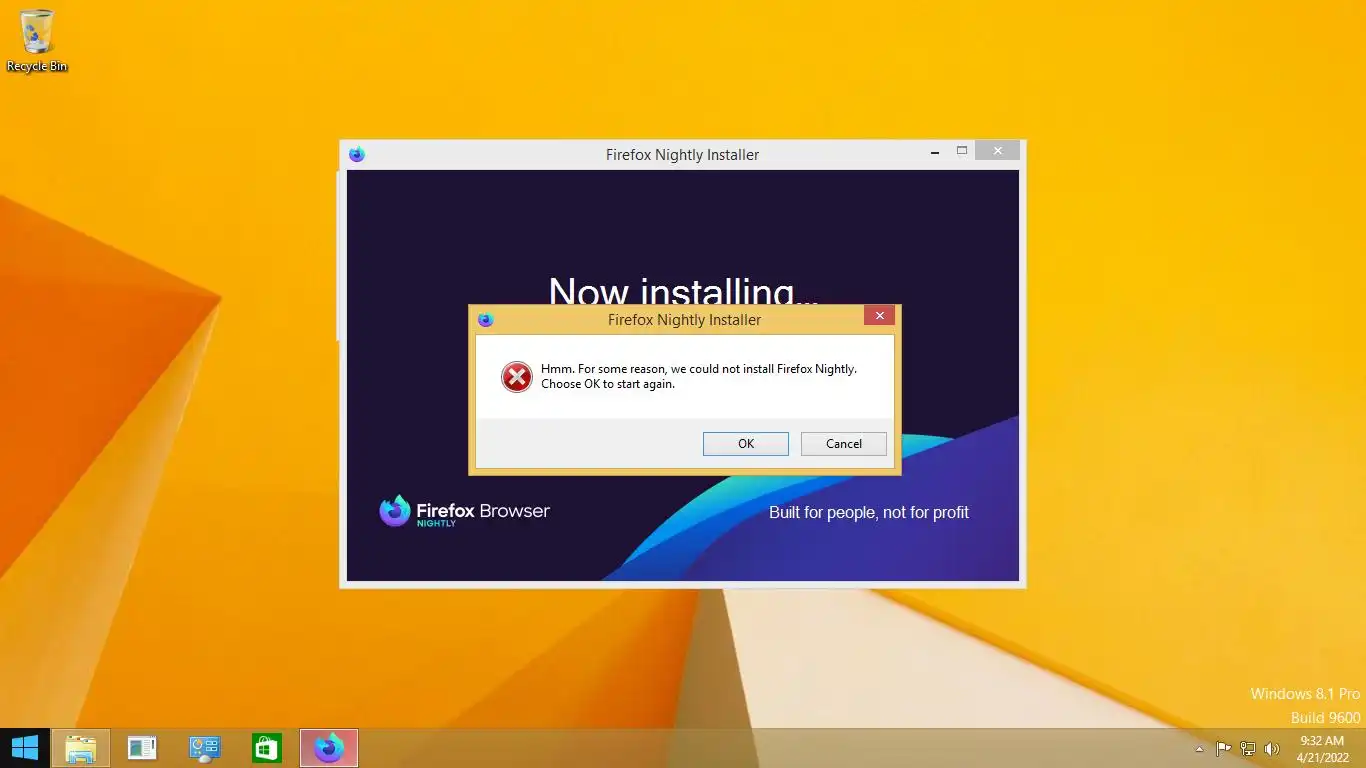Close the error dialog with red X

click(x=879, y=316)
